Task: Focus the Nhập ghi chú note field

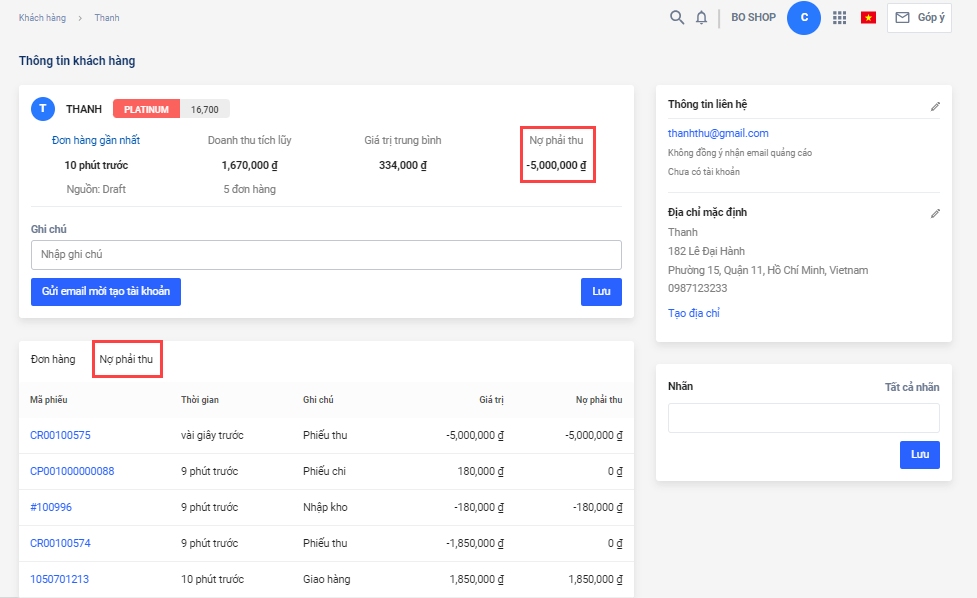Action: point(326,255)
